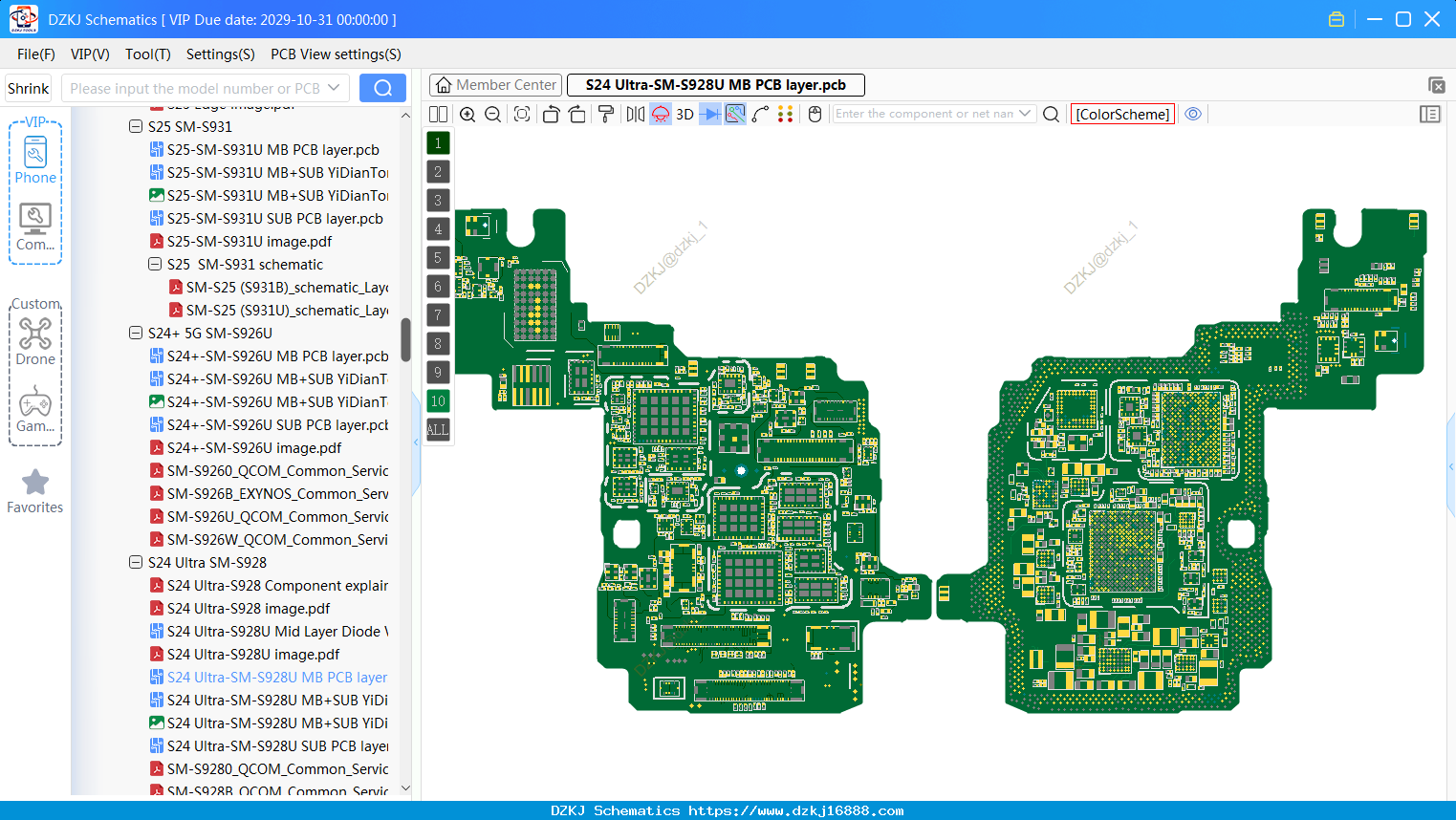Show PCB layer 10
The height and width of the screenshot is (820, 1456).
tap(438, 400)
